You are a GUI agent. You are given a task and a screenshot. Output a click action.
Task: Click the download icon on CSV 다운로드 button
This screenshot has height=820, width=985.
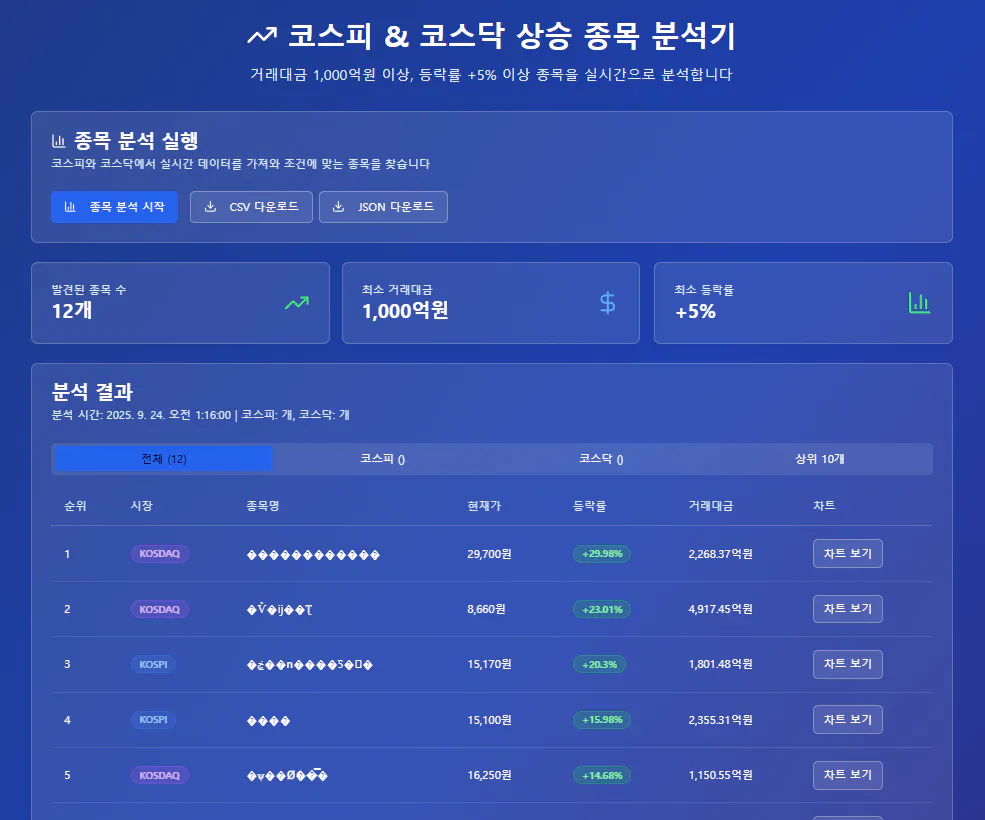[x=210, y=207]
